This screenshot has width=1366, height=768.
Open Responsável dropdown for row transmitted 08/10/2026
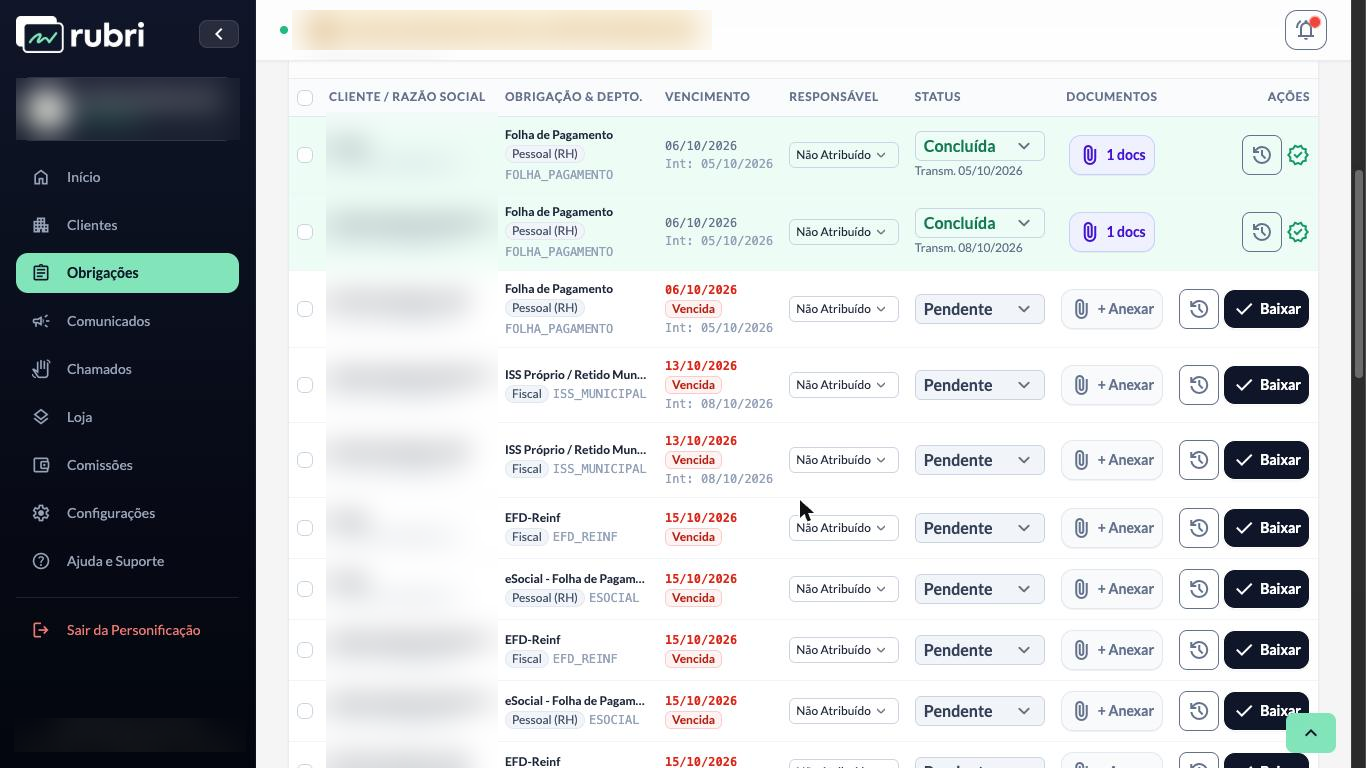(843, 232)
